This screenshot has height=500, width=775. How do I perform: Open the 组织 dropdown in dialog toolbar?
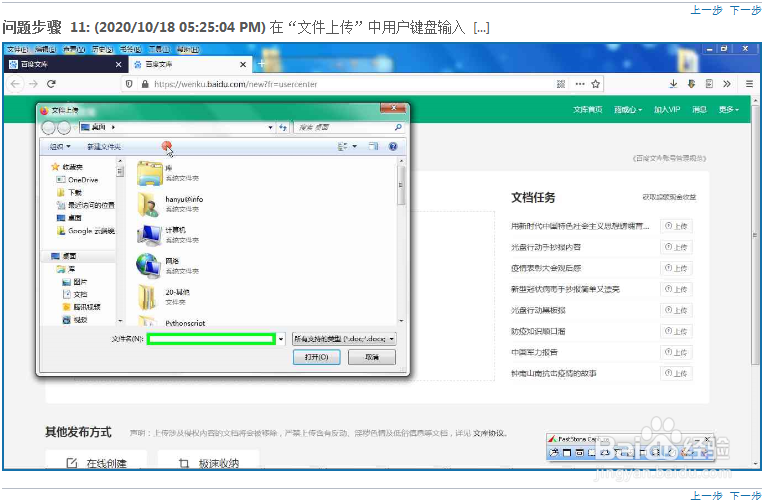click(x=60, y=147)
